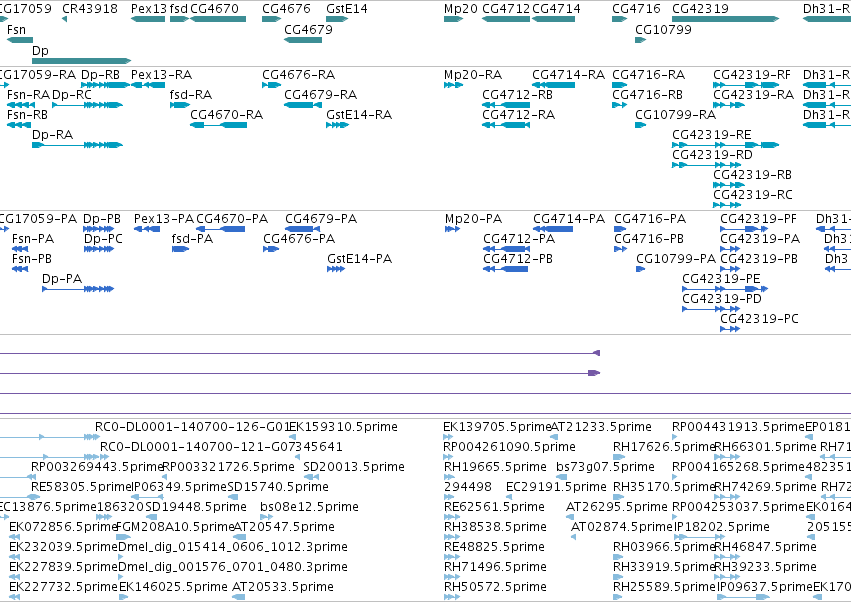Click transcript CG42319-RC
The width and height of the screenshot is (851, 602).
click(x=727, y=205)
